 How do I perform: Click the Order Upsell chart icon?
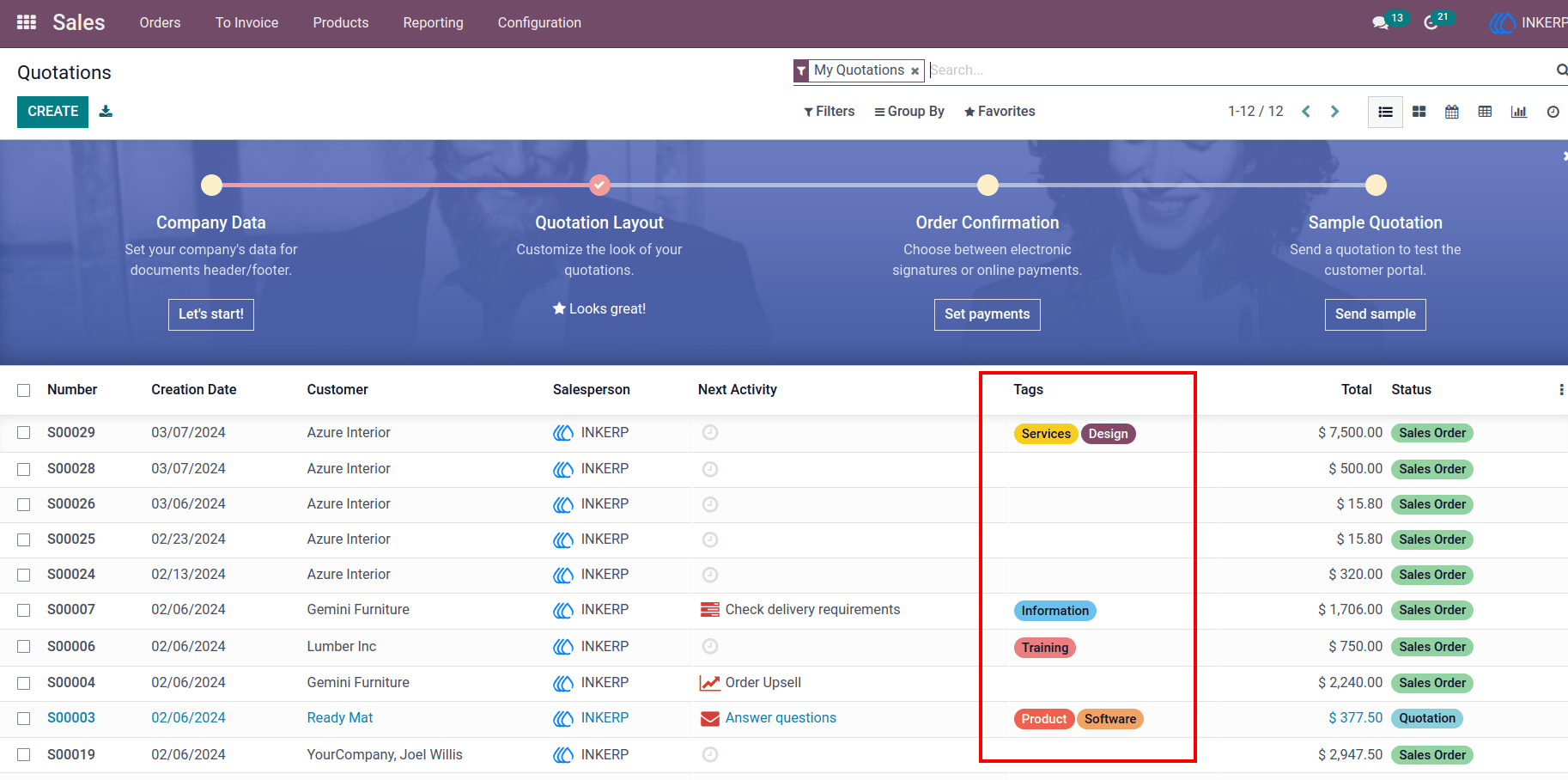pyautogui.click(x=709, y=683)
